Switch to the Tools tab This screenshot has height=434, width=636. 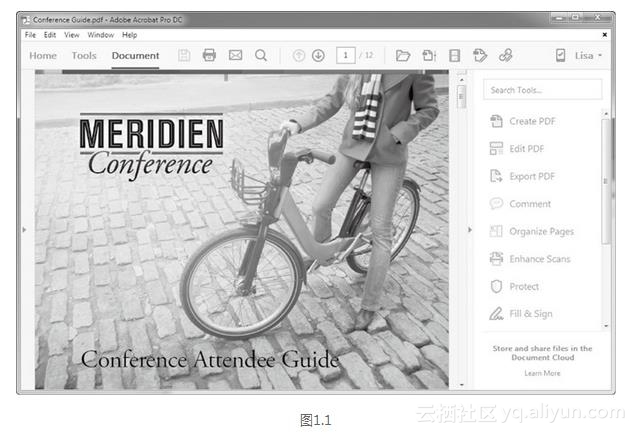click(84, 56)
